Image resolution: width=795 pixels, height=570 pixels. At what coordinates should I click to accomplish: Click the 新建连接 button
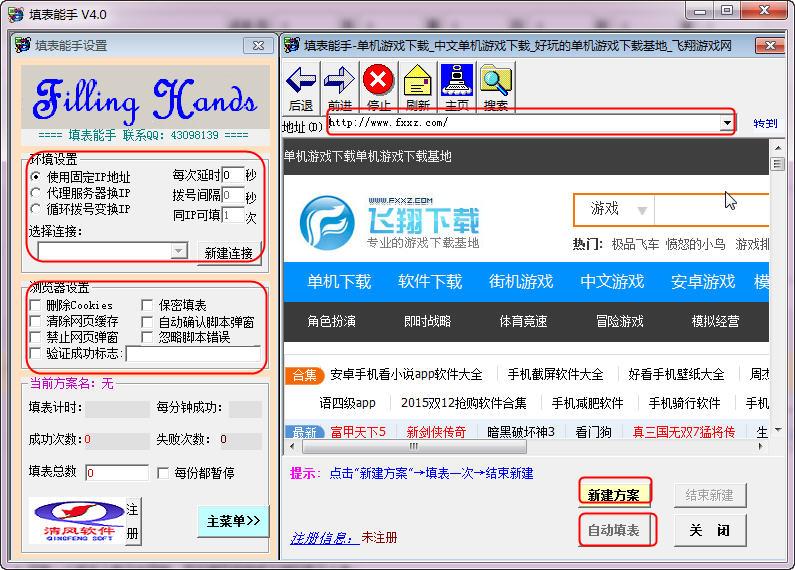point(228,253)
